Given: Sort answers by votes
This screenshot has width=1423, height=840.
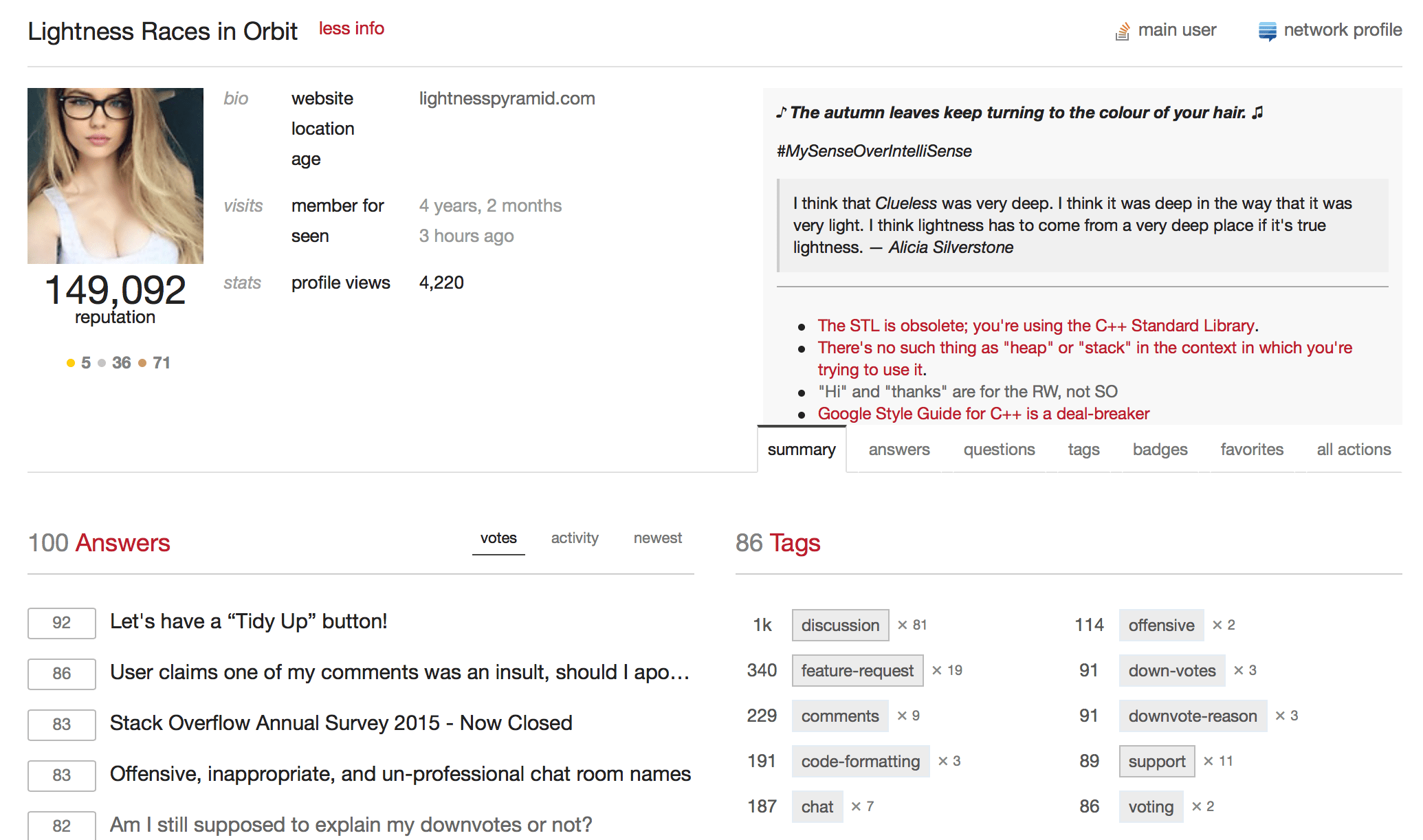Looking at the screenshot, I should [498, 538].
